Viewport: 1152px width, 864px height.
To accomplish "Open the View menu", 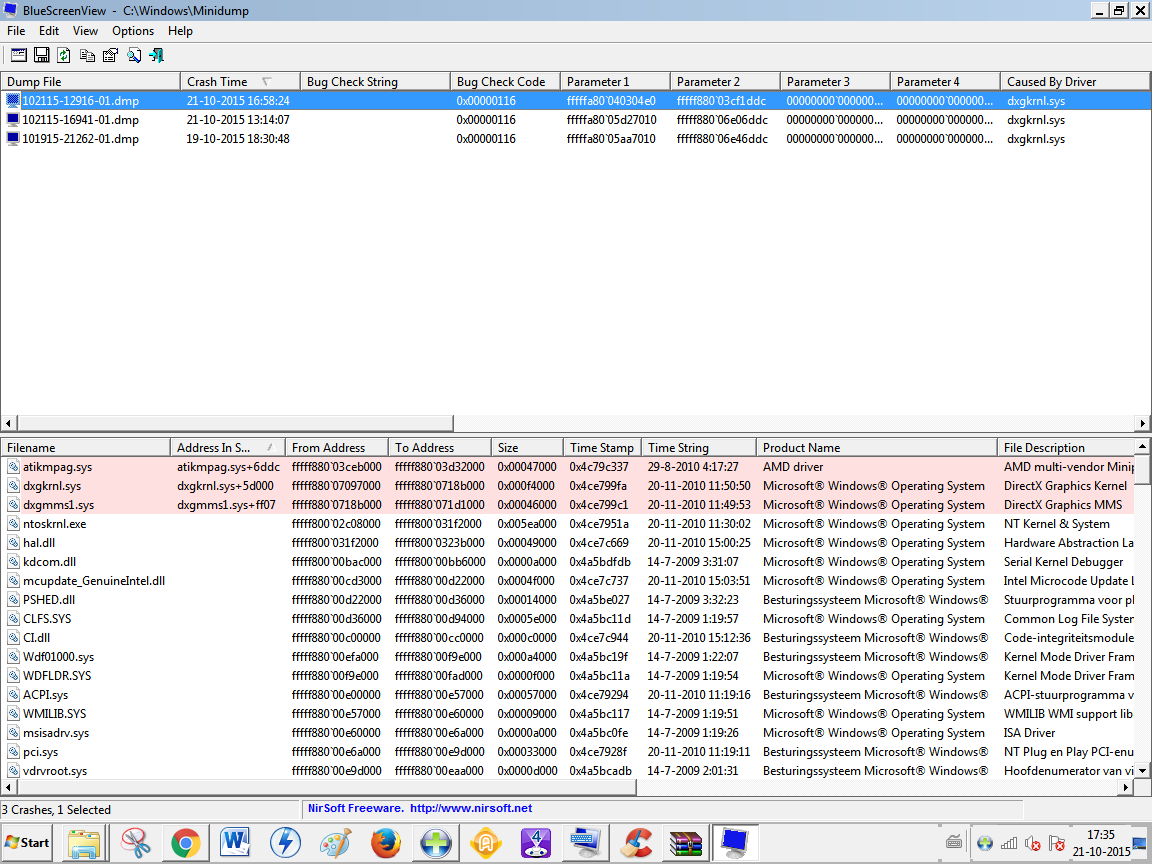I will 85,31.
